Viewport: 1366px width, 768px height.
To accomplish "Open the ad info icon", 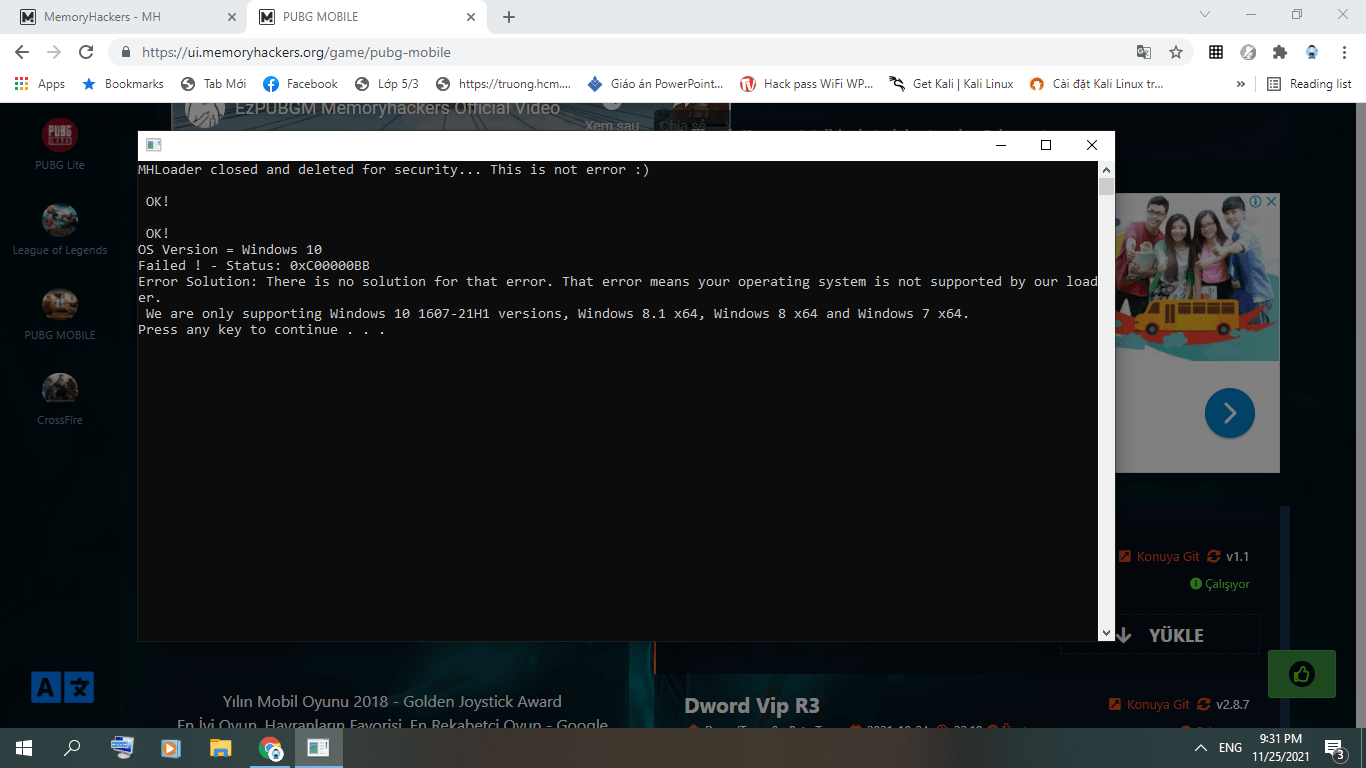I will point(1257,201).
